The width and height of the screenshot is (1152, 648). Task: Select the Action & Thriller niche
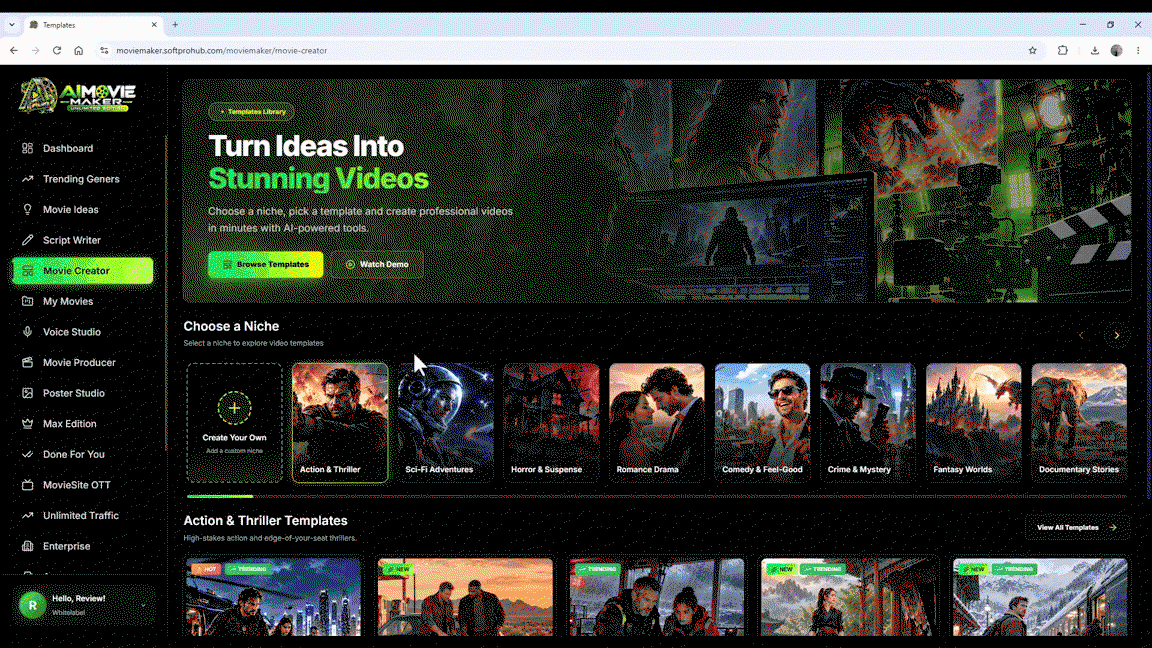(x=340, y=422)
